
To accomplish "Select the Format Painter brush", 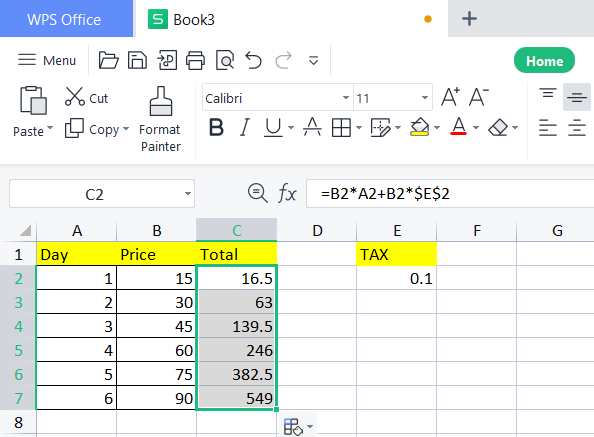I will tap(161, 101).
